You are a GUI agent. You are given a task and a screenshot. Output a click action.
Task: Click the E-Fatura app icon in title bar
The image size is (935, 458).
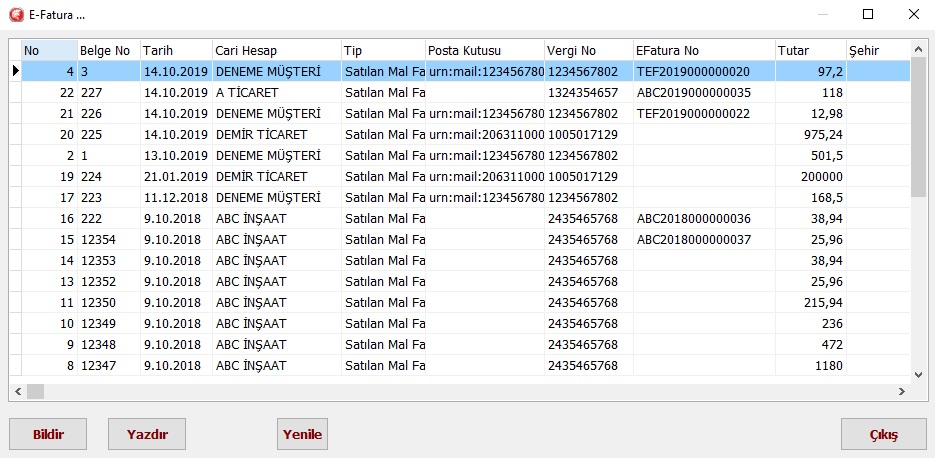(16, 15)
